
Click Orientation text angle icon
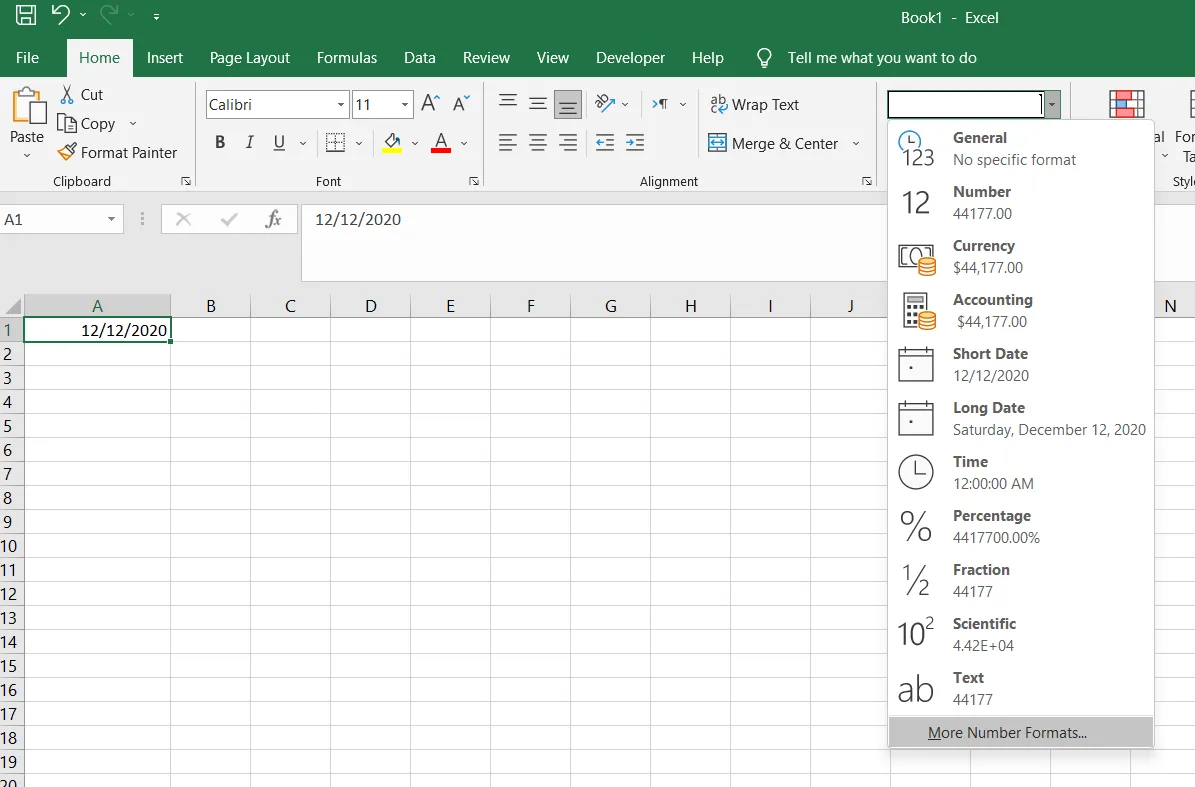pos(605,104)
